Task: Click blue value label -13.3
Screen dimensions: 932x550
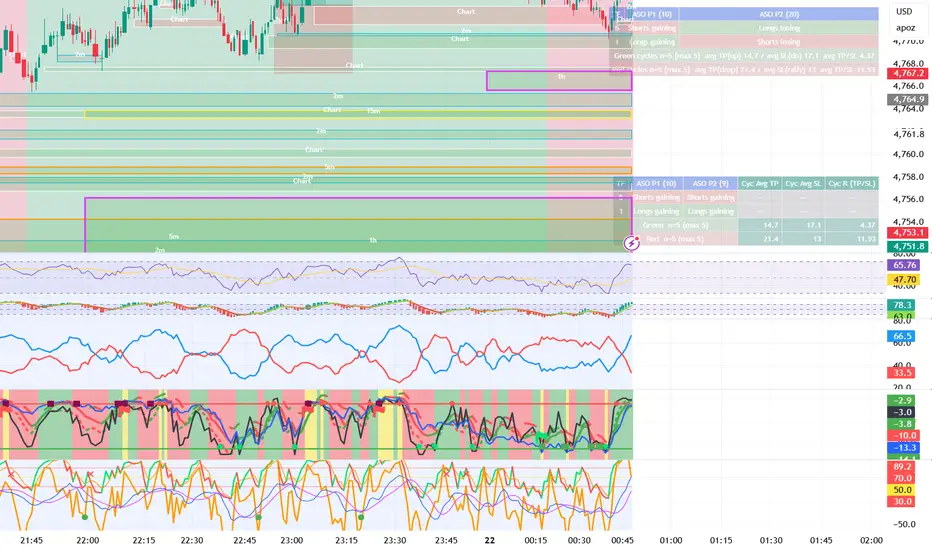Action: point(902,448)
